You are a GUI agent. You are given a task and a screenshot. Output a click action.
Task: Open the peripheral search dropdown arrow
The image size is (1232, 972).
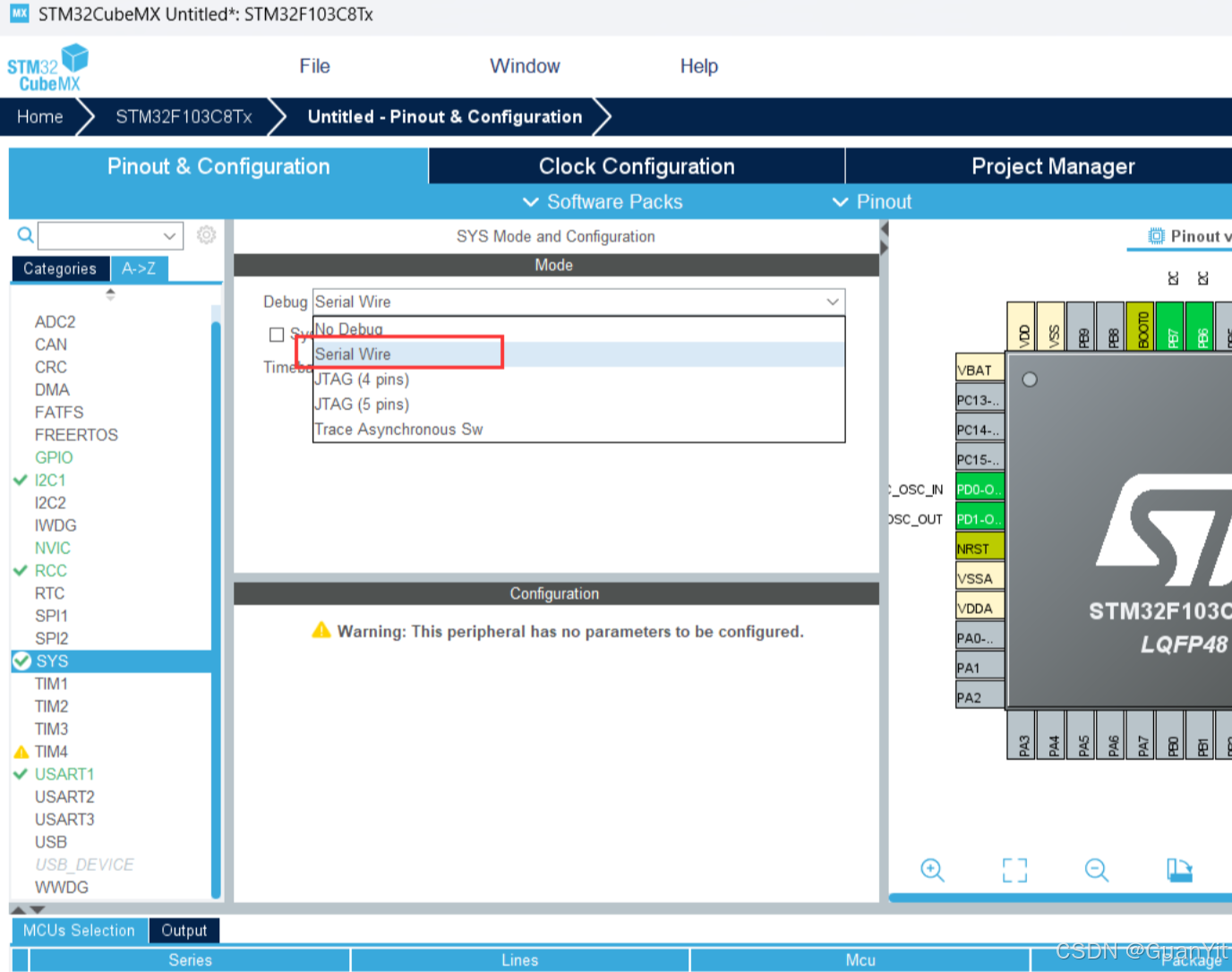(x=170, y=235)
